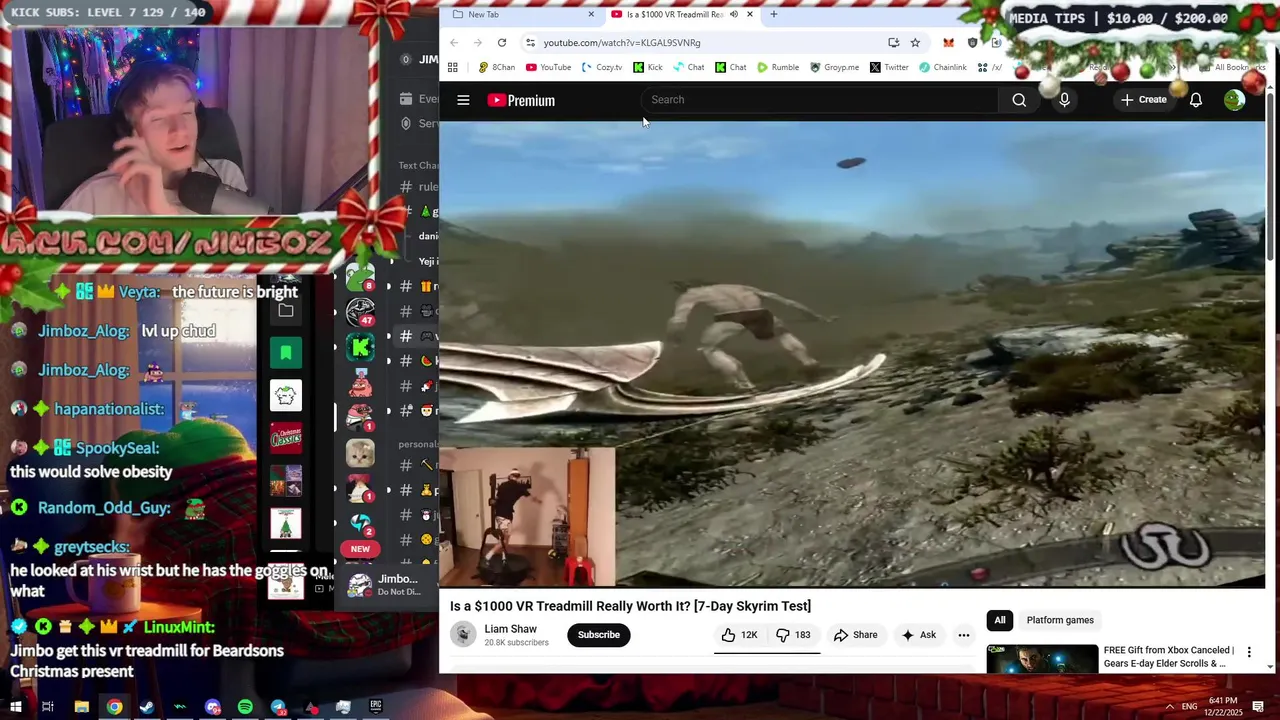This screenshot has height=720, width=1280.
Task: Open Task View on taskbar
Action: (x=48, y=707)
